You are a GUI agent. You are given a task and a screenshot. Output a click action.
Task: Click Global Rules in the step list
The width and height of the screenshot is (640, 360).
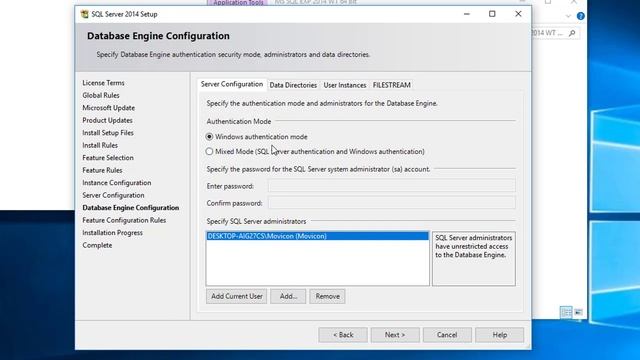pyautogui.click(x=101, y=95)
